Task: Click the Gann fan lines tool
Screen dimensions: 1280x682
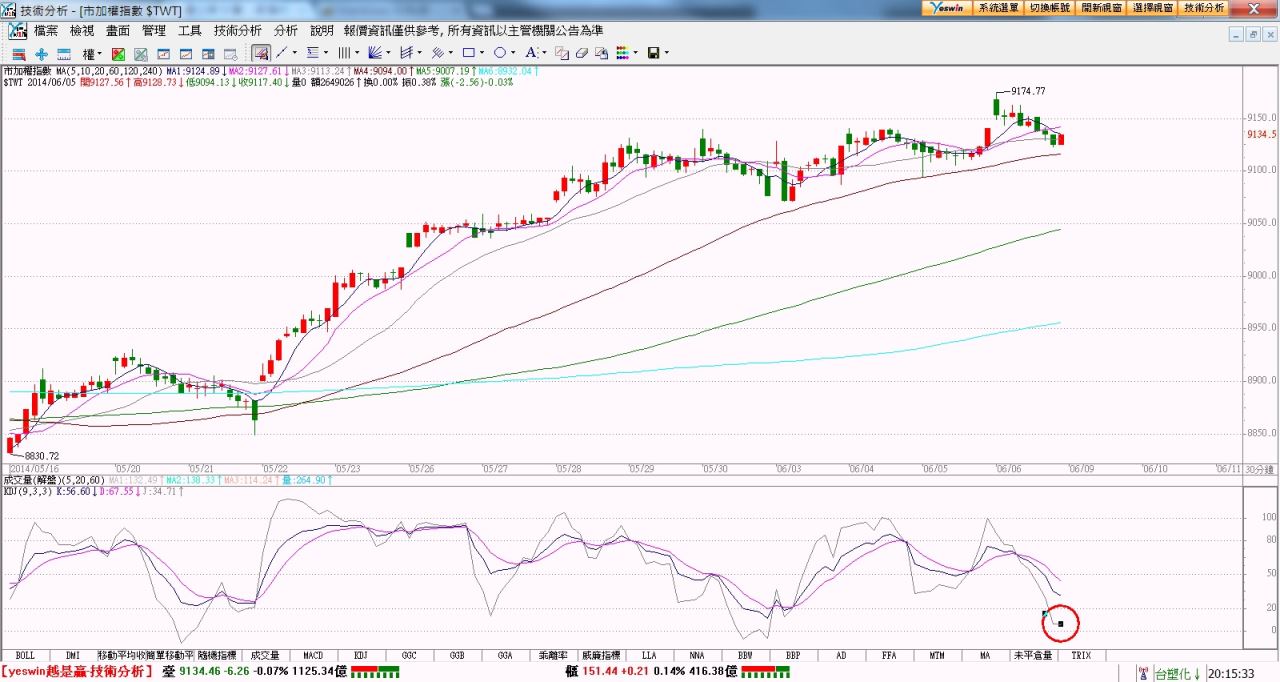Action: coord(376,52)
